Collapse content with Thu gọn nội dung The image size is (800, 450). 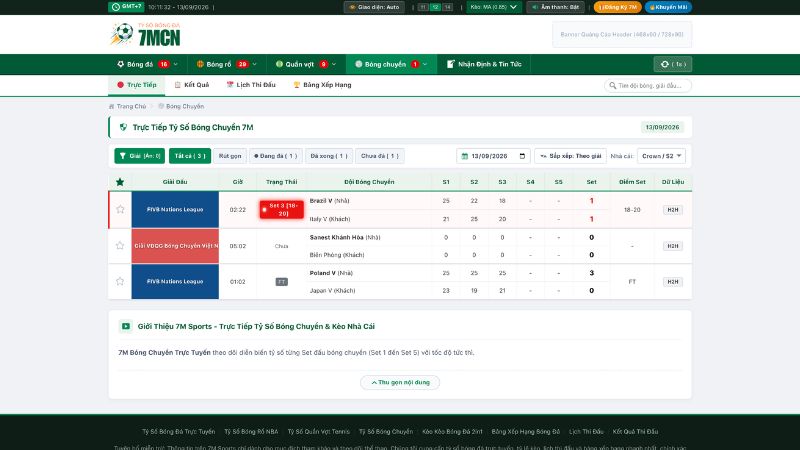400,382
